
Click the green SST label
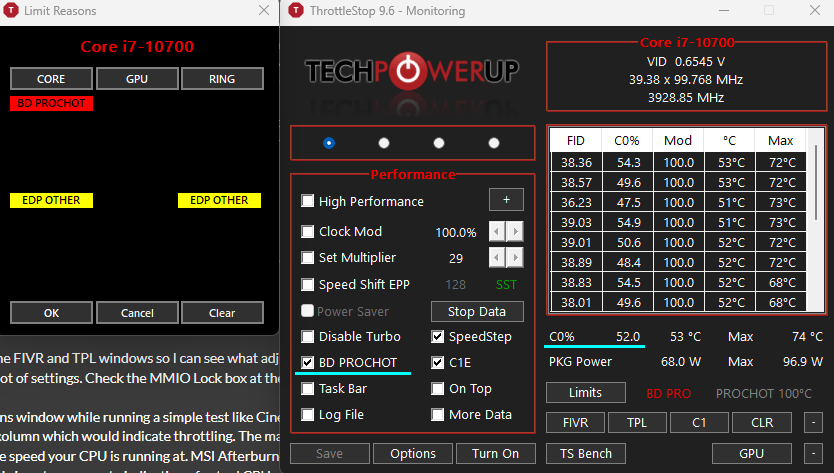click(x=506, y=285)
